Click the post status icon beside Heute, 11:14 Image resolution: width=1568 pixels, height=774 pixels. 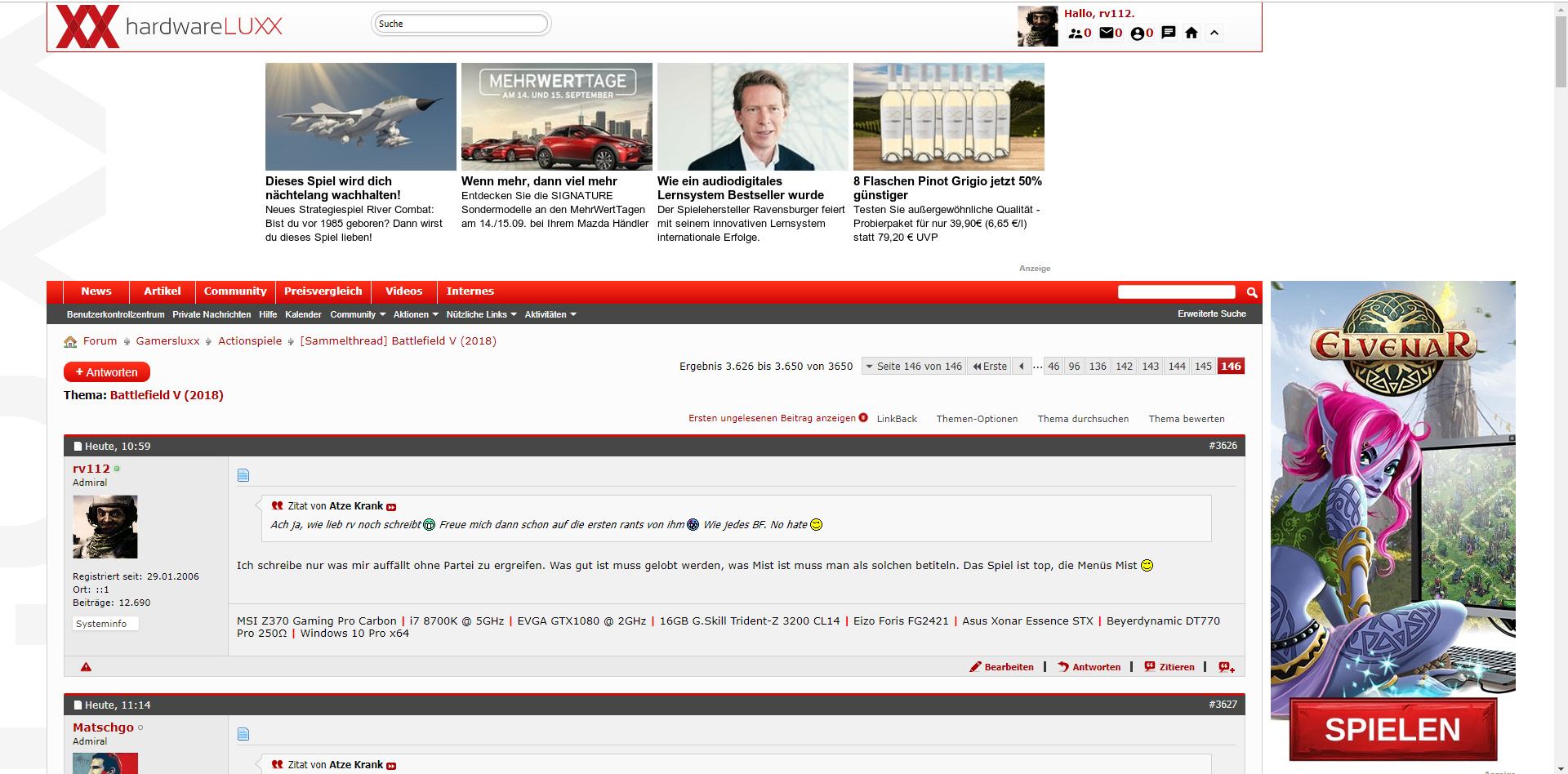(x=78, y=705)
